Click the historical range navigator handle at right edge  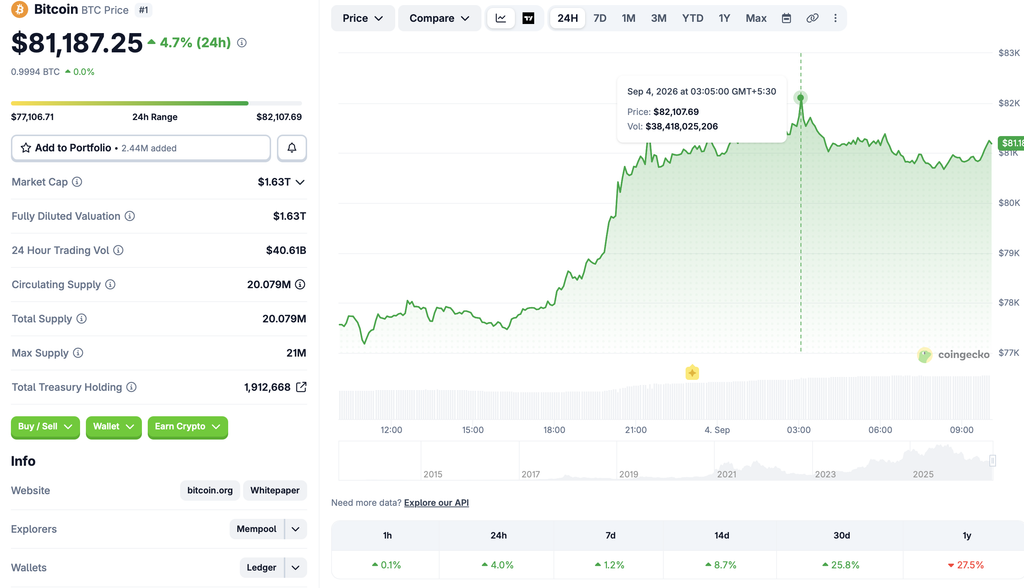tap(992, 461)
